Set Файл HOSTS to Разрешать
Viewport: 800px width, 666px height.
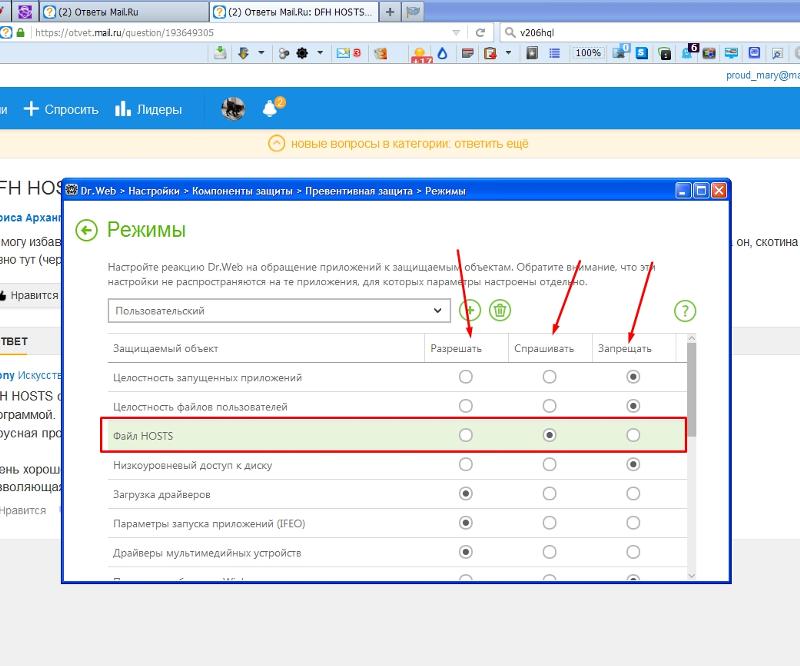click(x=465, y=435)
